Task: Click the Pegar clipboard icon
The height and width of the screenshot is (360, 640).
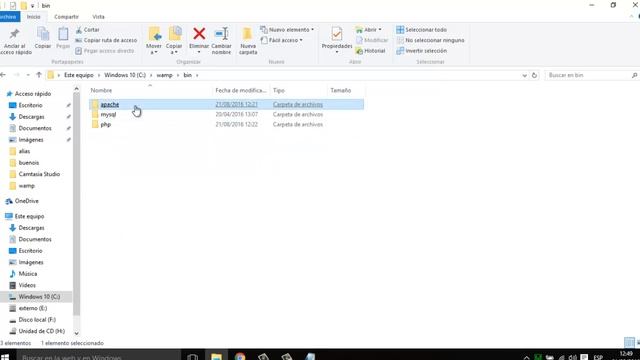Action: click(x=63, y=34)
